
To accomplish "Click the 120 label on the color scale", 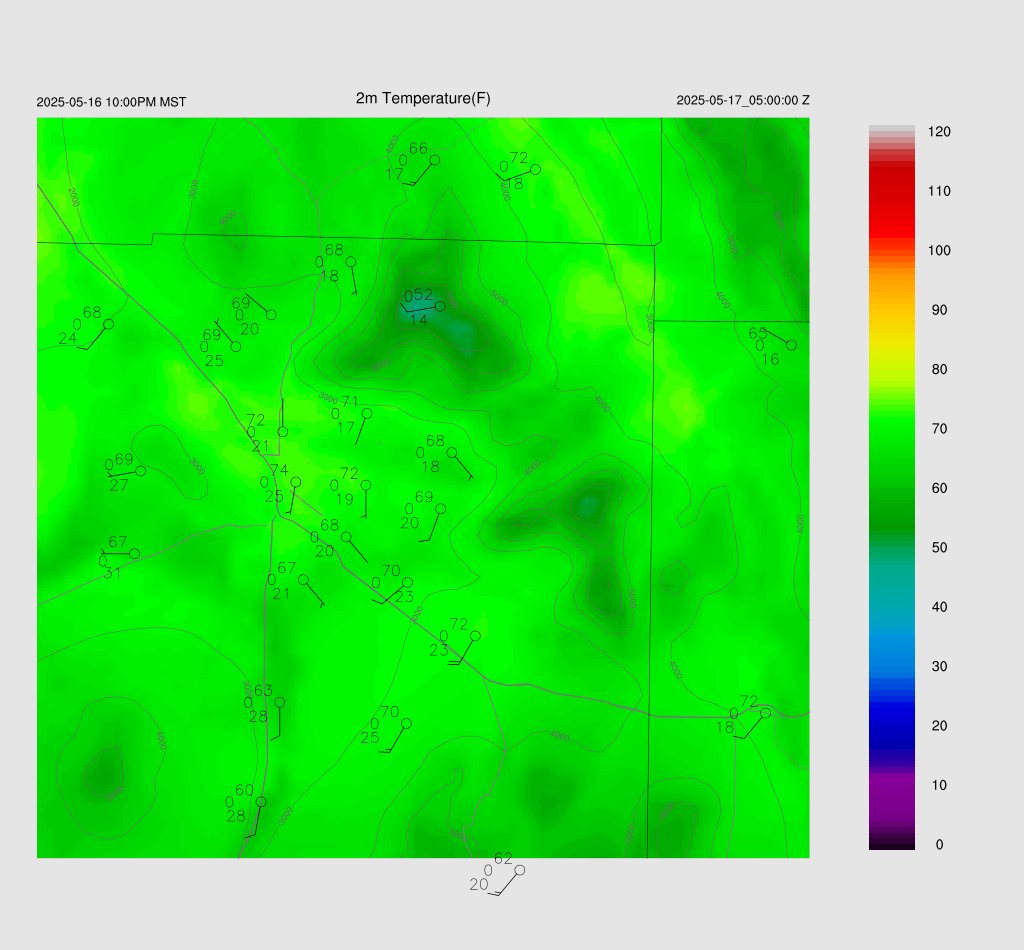I will [939, 132].
